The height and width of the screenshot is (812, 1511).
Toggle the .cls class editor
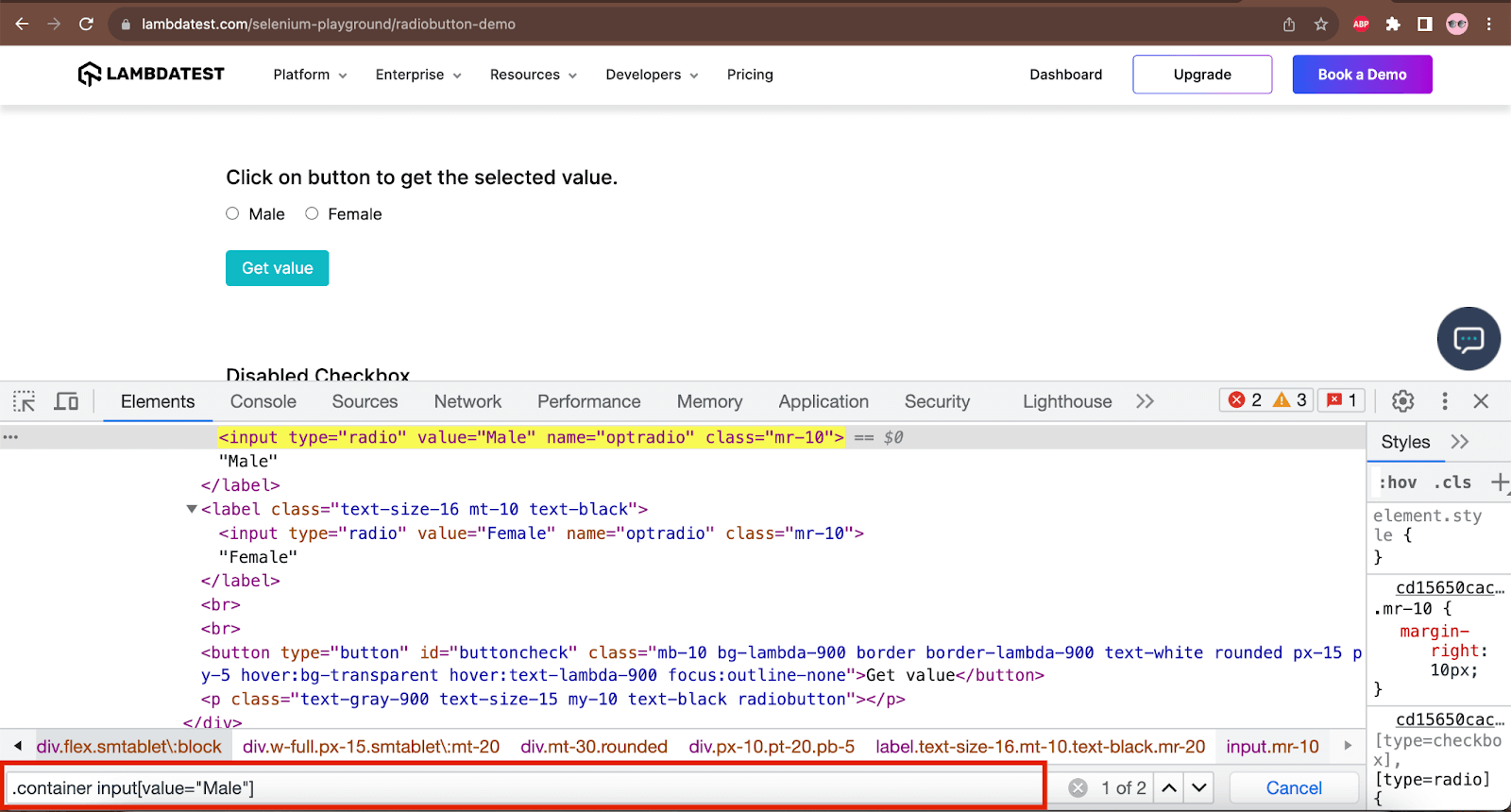click(x=1452, y=482)
